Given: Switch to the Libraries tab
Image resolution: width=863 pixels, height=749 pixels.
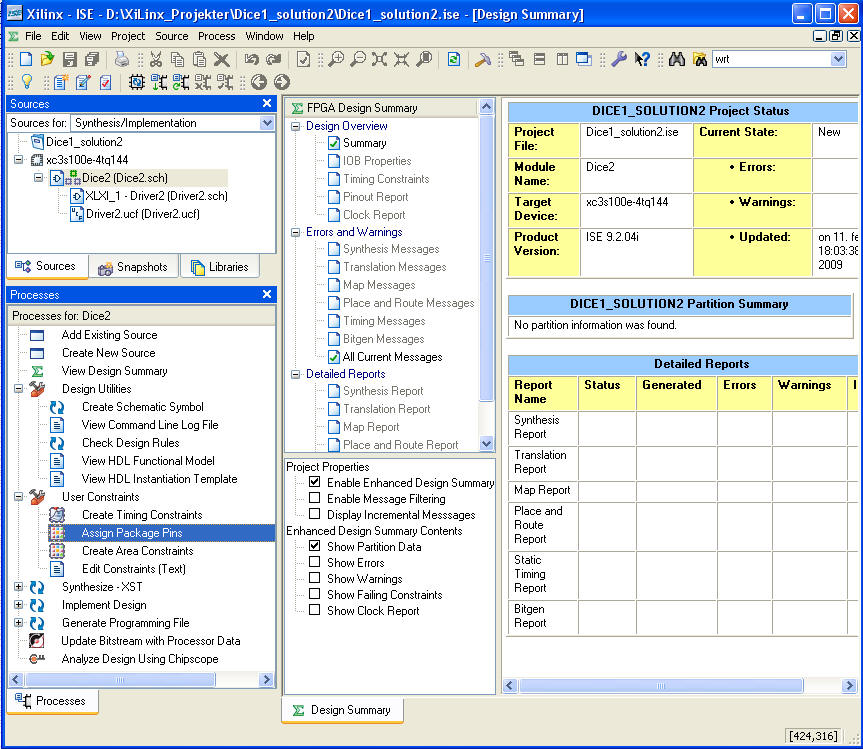Looking at the screenshot, I should point(220,267).
